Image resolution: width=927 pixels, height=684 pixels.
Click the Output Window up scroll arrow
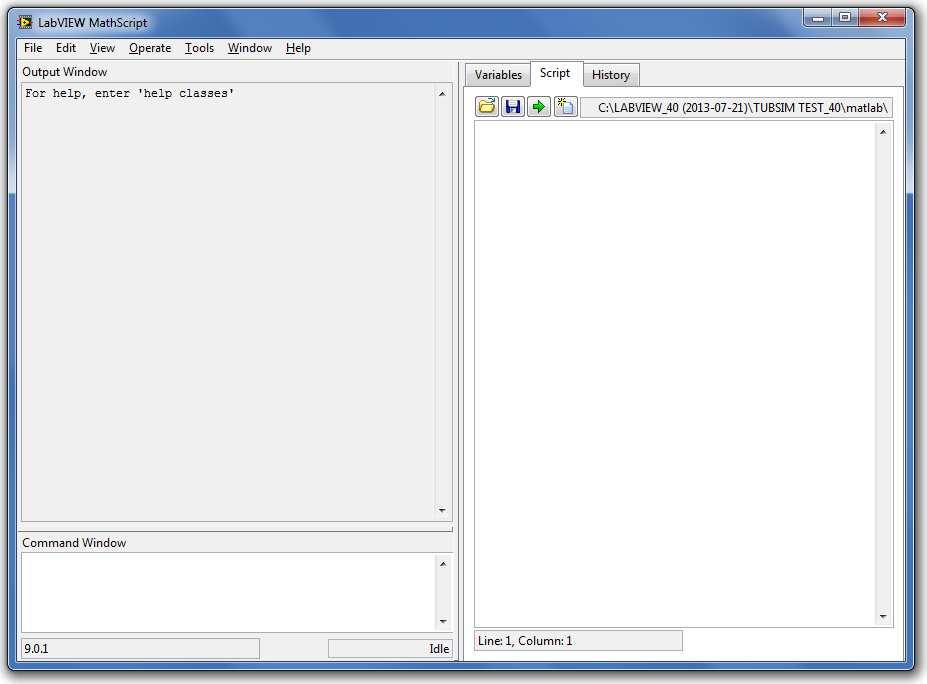(442, 94)
